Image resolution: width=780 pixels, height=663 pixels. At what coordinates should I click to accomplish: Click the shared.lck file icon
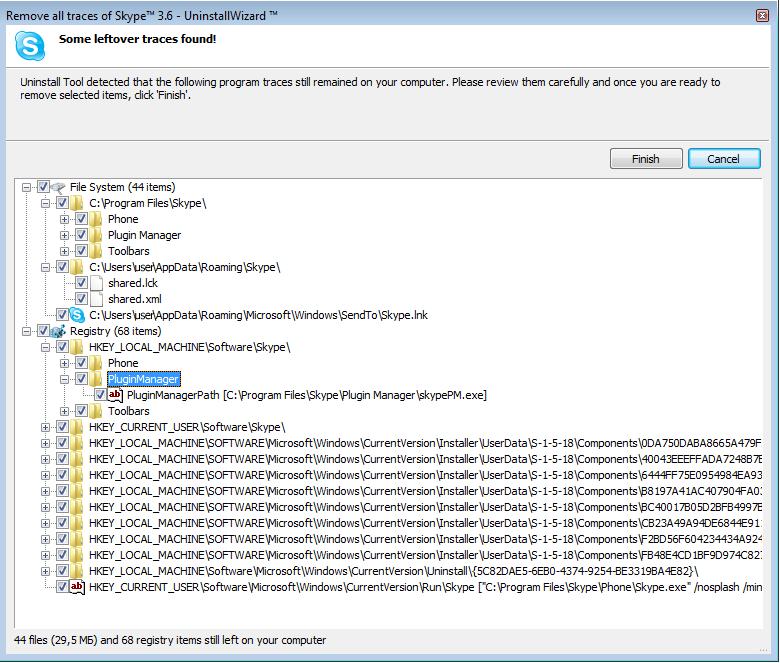(96, 283)
